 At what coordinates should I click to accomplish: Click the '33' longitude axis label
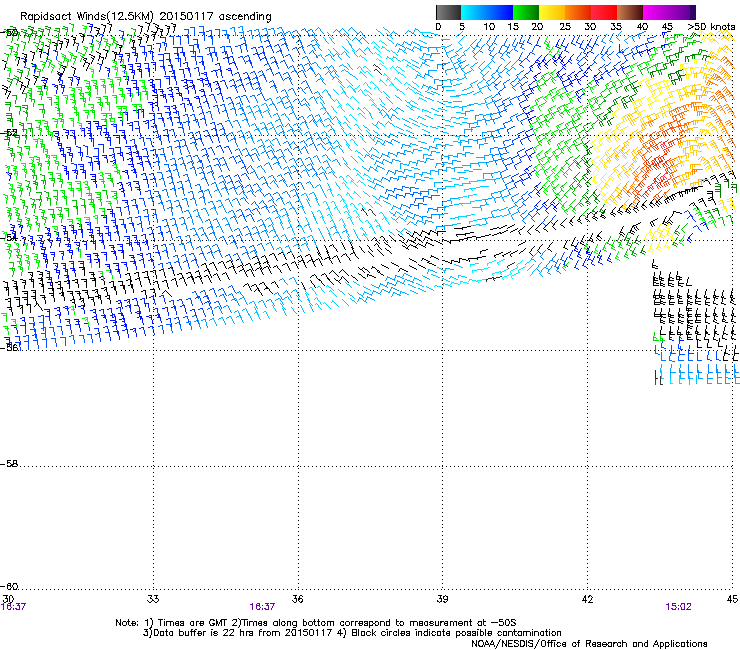pyautogui.click(x=153, y=599)
